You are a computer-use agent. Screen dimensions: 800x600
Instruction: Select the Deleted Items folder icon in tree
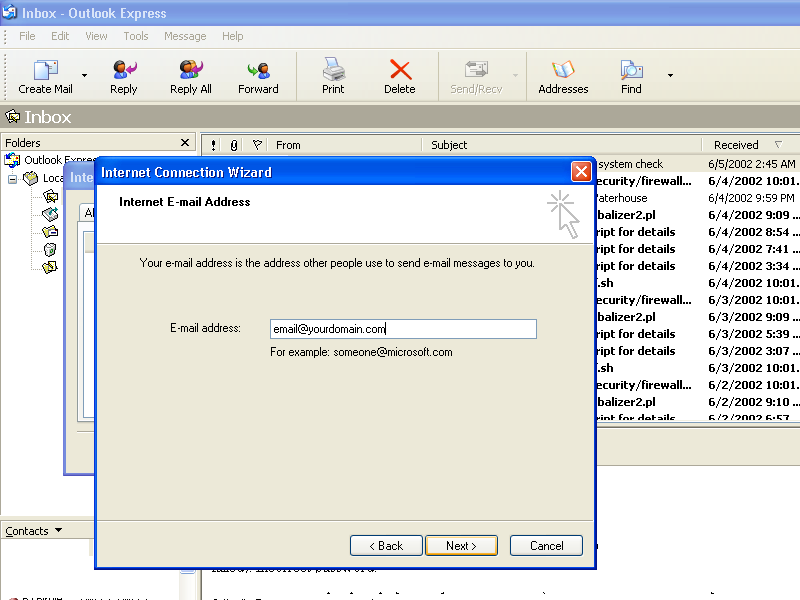[50, 249]
